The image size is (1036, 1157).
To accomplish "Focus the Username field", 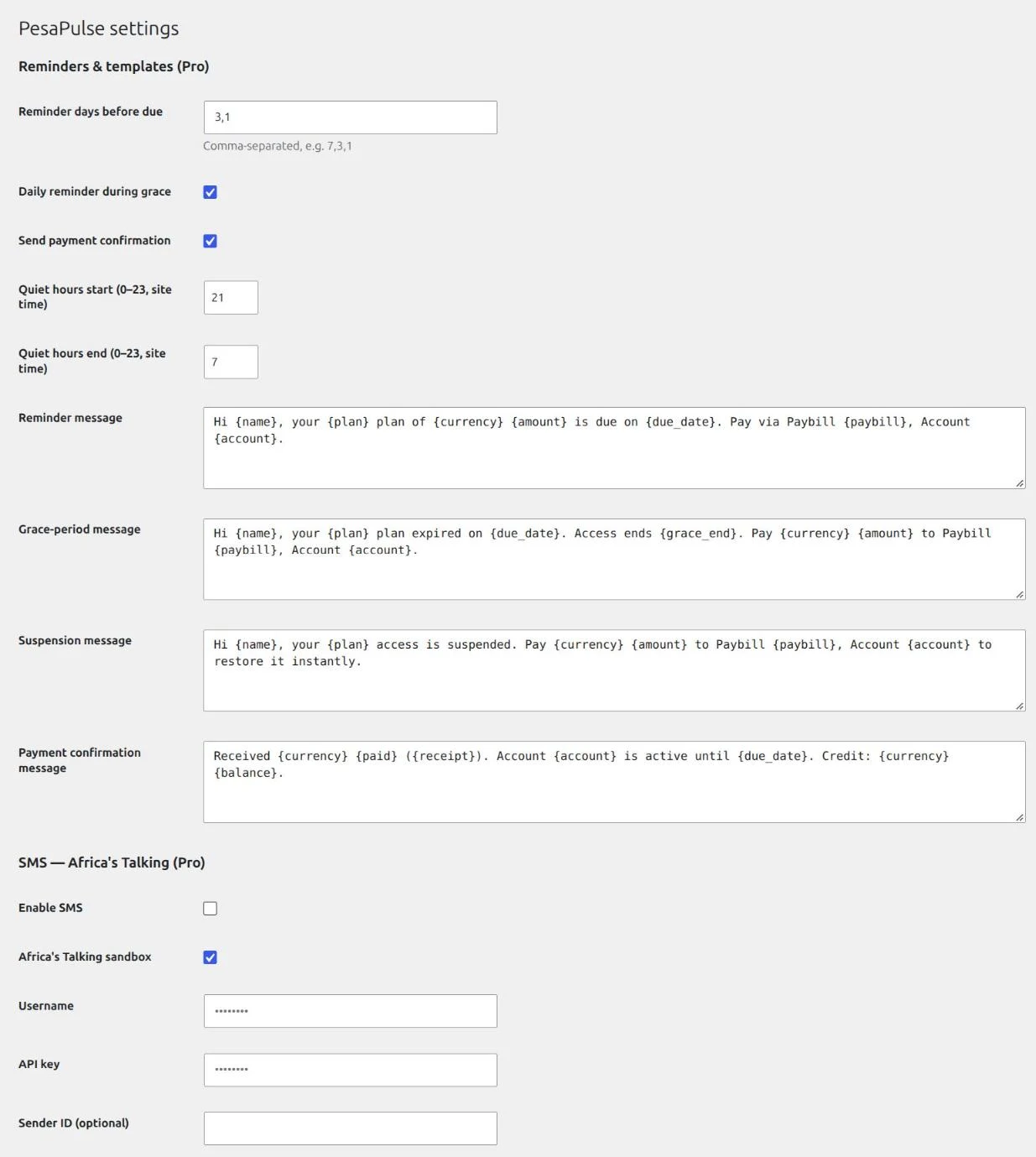I will point(350,1011).
